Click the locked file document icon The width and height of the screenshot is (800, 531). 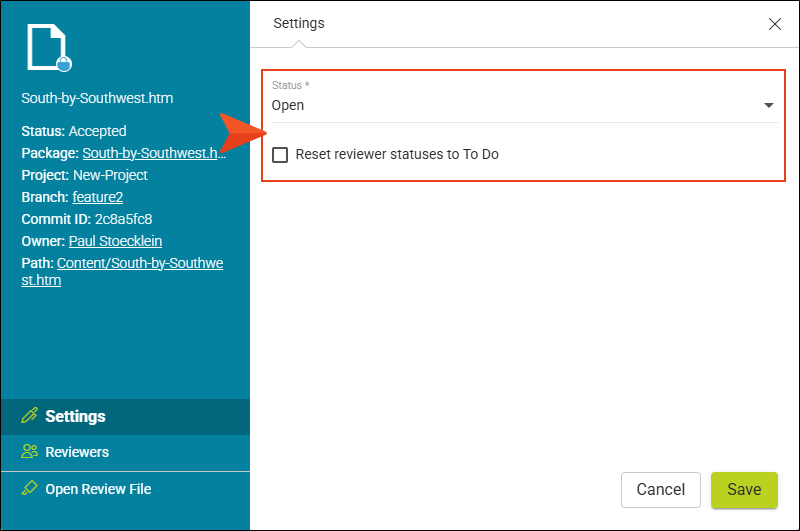(x=47, y=46)
